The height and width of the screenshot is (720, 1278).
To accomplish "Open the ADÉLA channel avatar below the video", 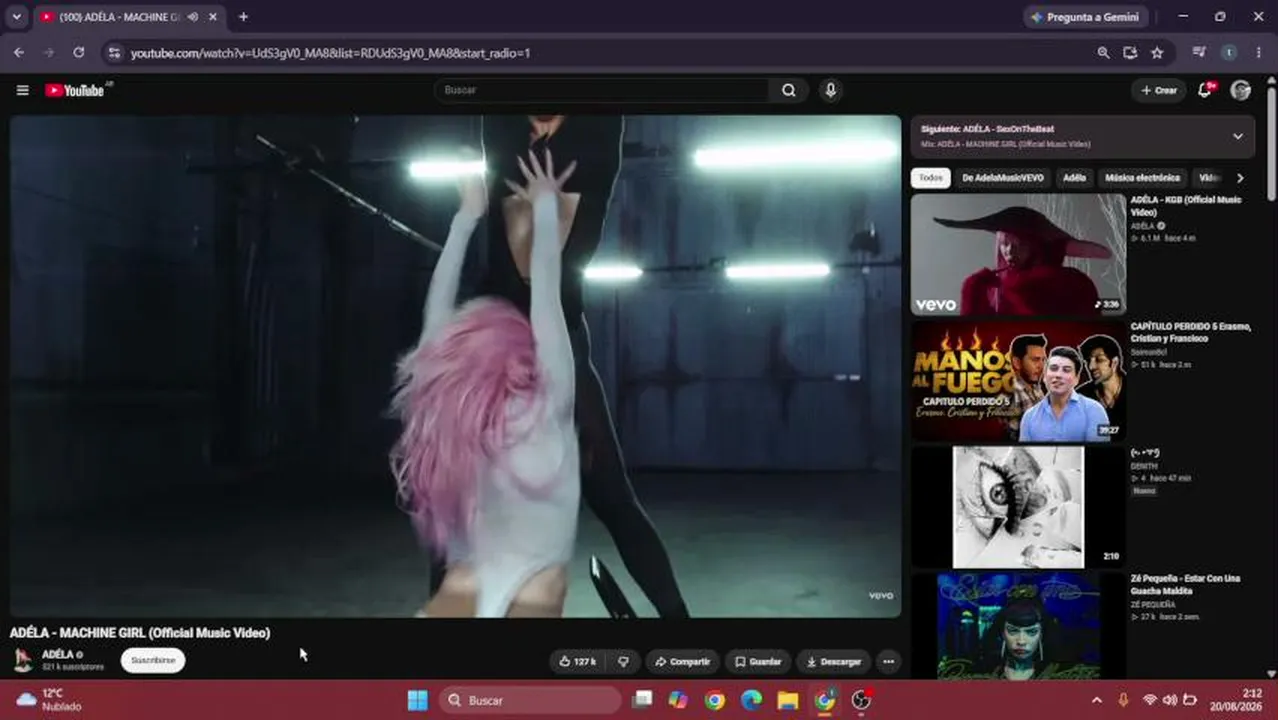I will tap(22, 660).
